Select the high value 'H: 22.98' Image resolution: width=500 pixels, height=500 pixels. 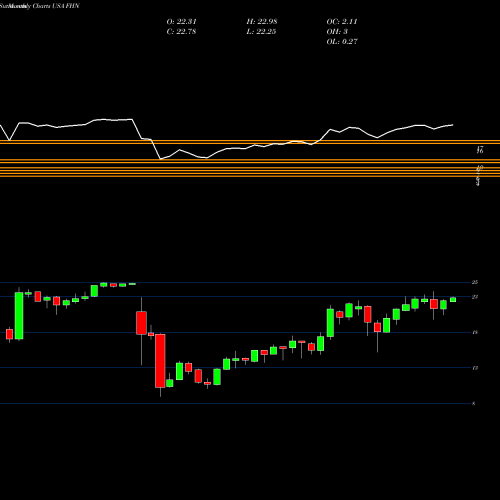[262, 22]
